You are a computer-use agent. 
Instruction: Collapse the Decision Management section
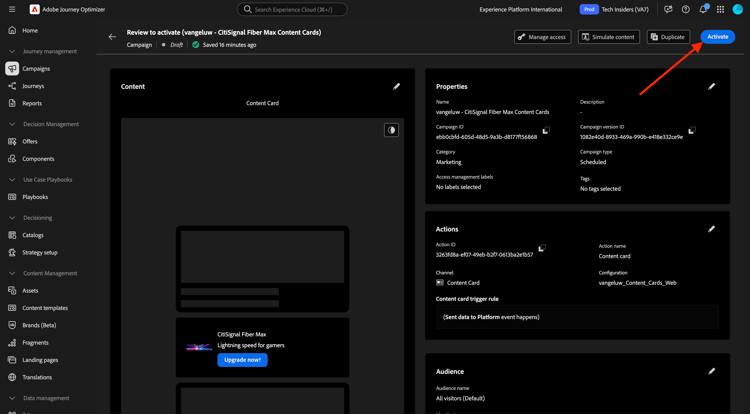[x=12, y=124]
